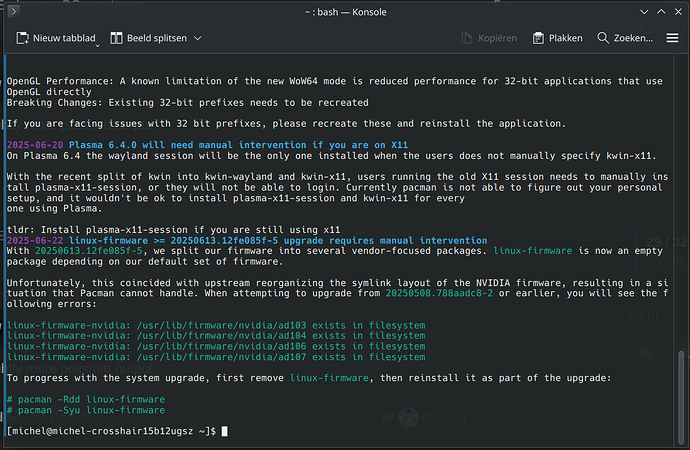Click the Kopiëren copy icon
Image resolution: width=690 pixels, height=450 pixels.
pyautogui.click(x=467, y=38)
